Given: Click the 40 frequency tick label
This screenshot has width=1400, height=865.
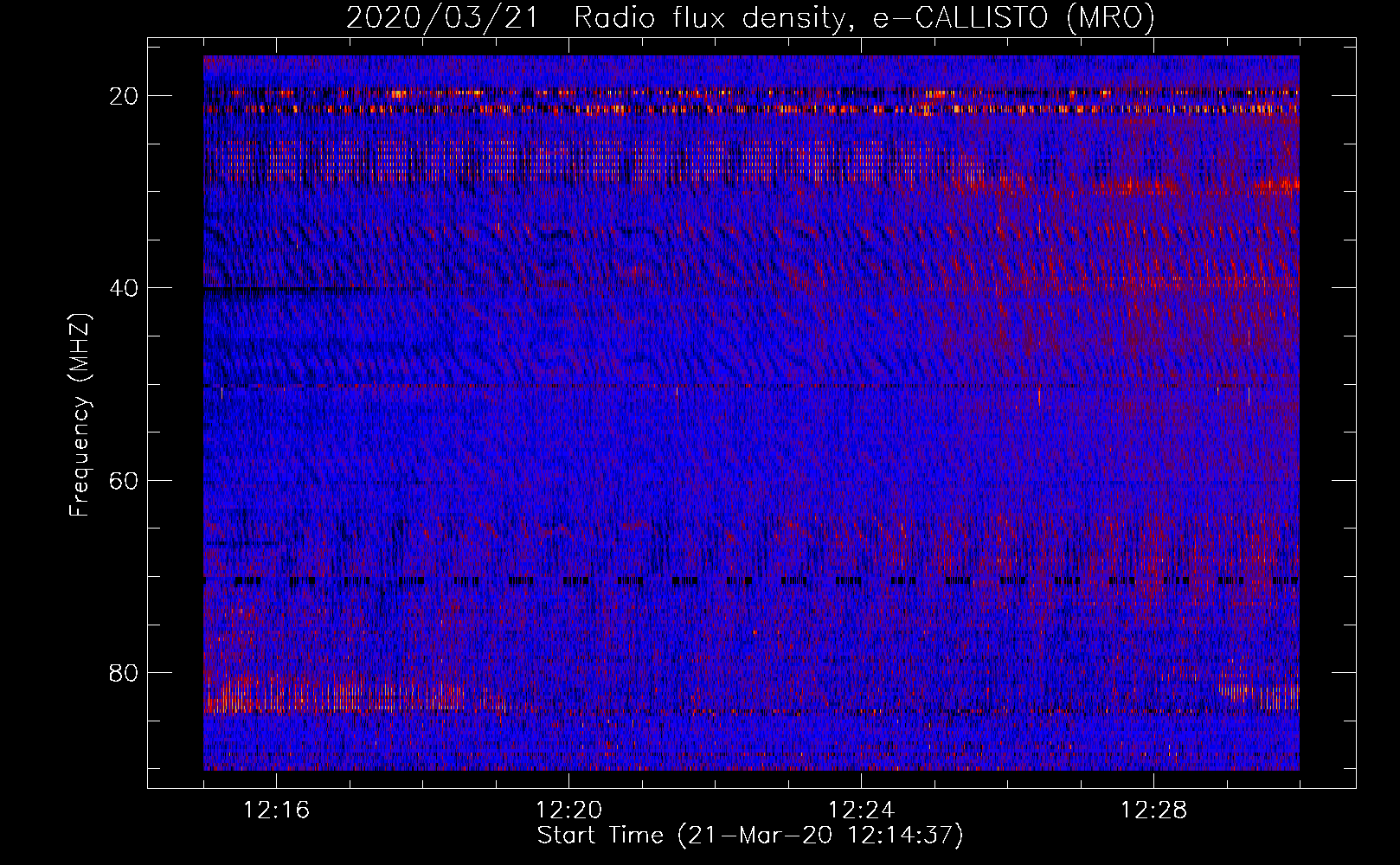Looking at the screenshot, I should click(125, 288).
